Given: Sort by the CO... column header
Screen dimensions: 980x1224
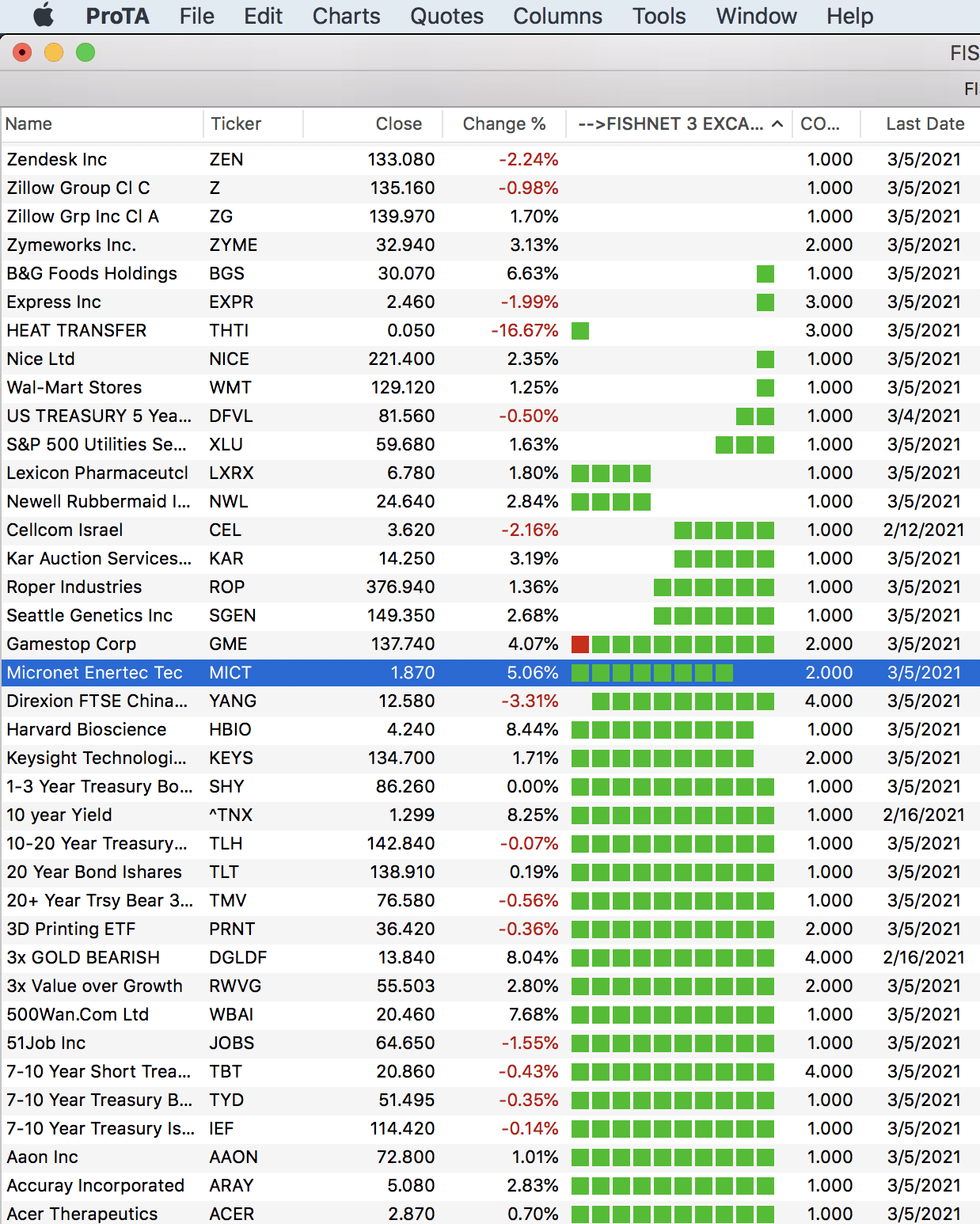Looking at the screenshot, I should pos(820,124).
